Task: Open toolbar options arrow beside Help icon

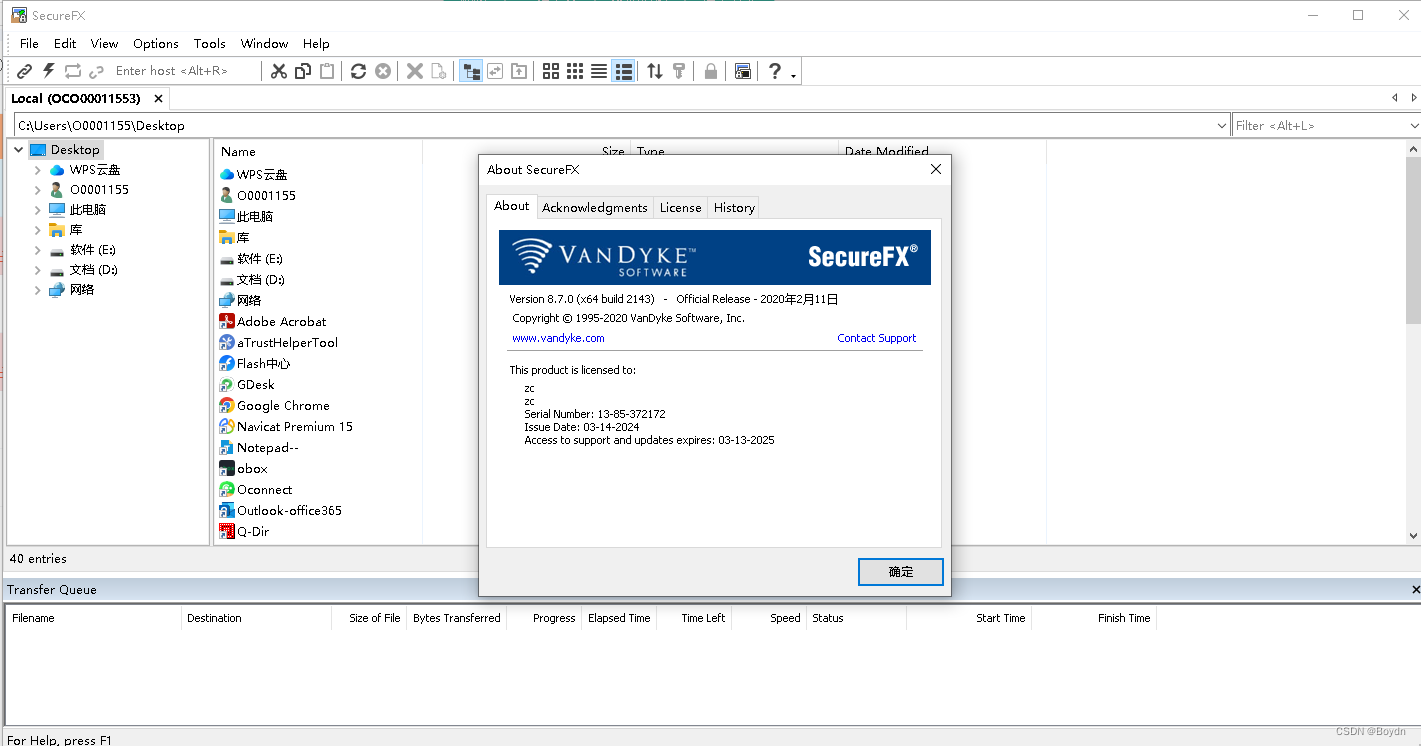Action: coord(794,75)
